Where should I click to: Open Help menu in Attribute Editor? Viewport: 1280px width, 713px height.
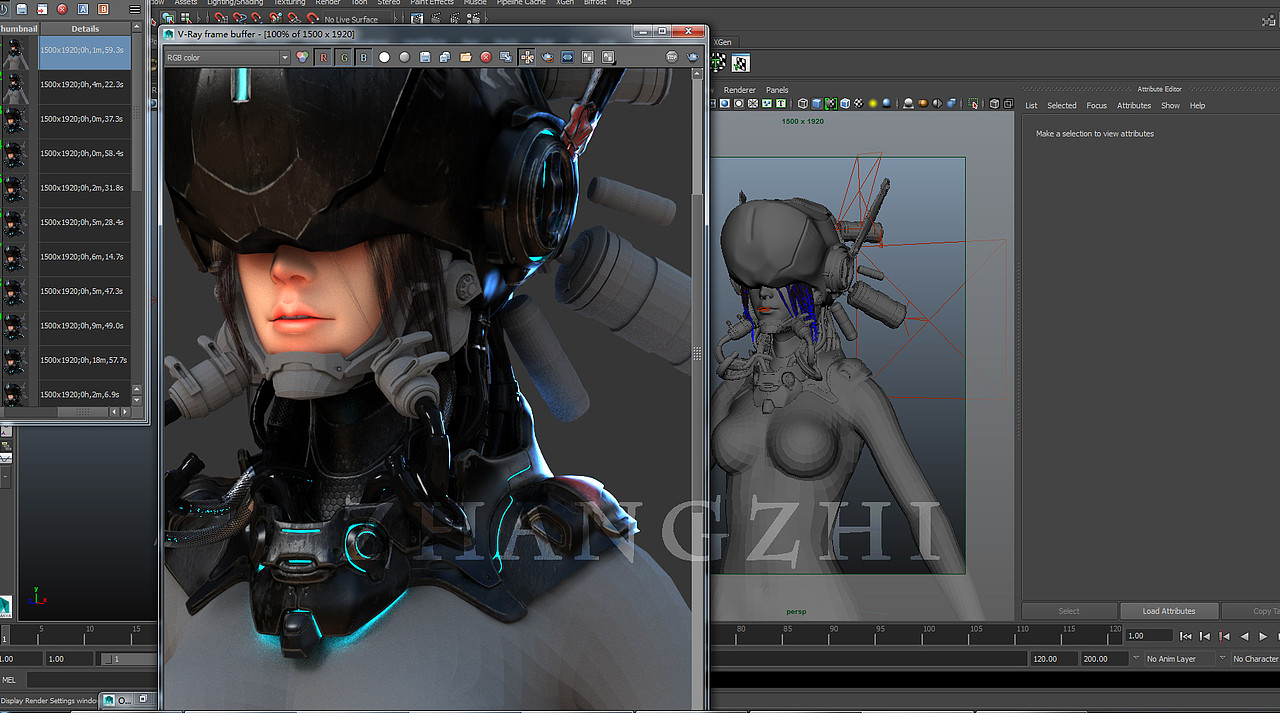1197,105
